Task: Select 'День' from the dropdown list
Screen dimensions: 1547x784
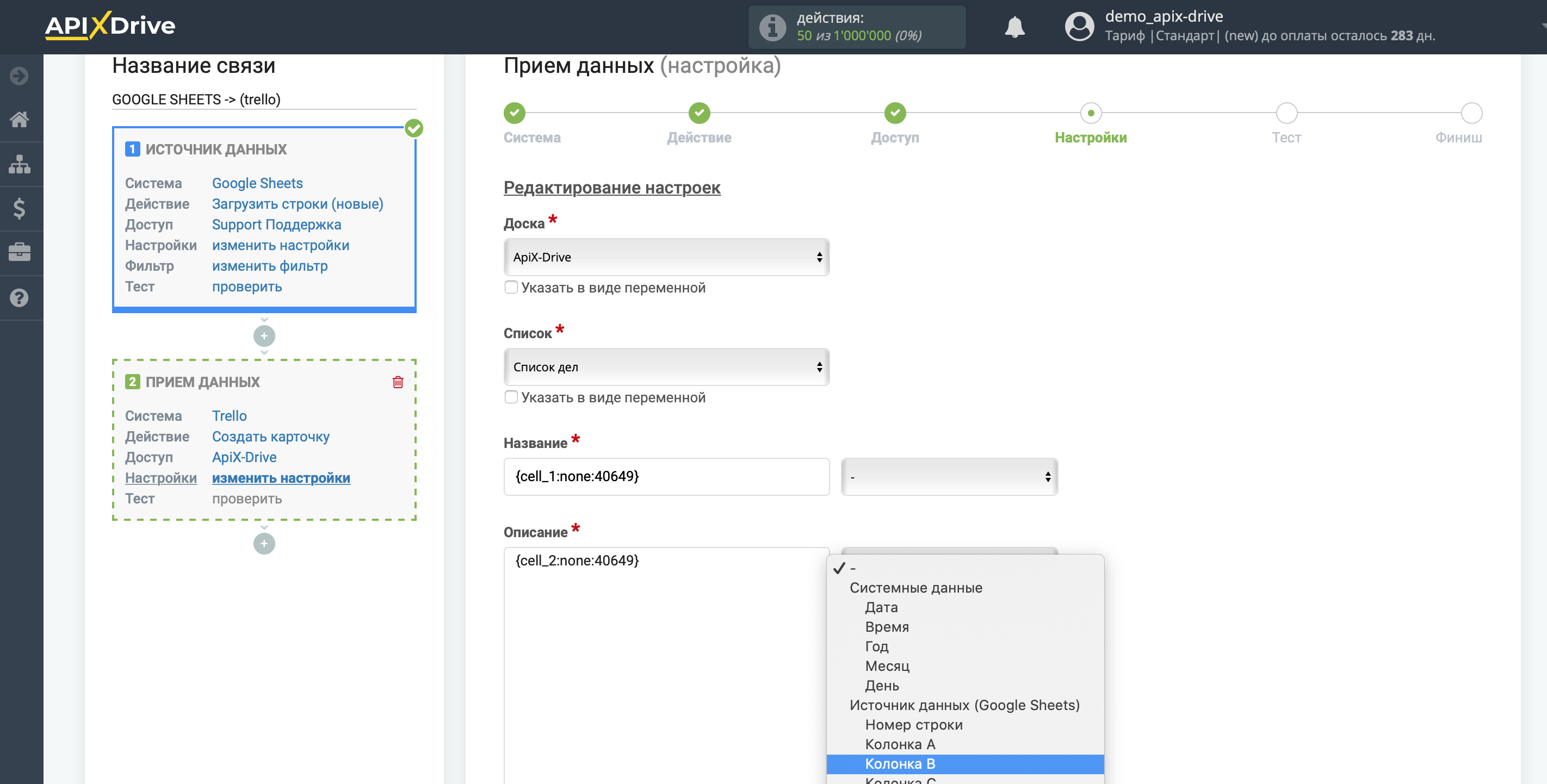Action: click(965, 686)
